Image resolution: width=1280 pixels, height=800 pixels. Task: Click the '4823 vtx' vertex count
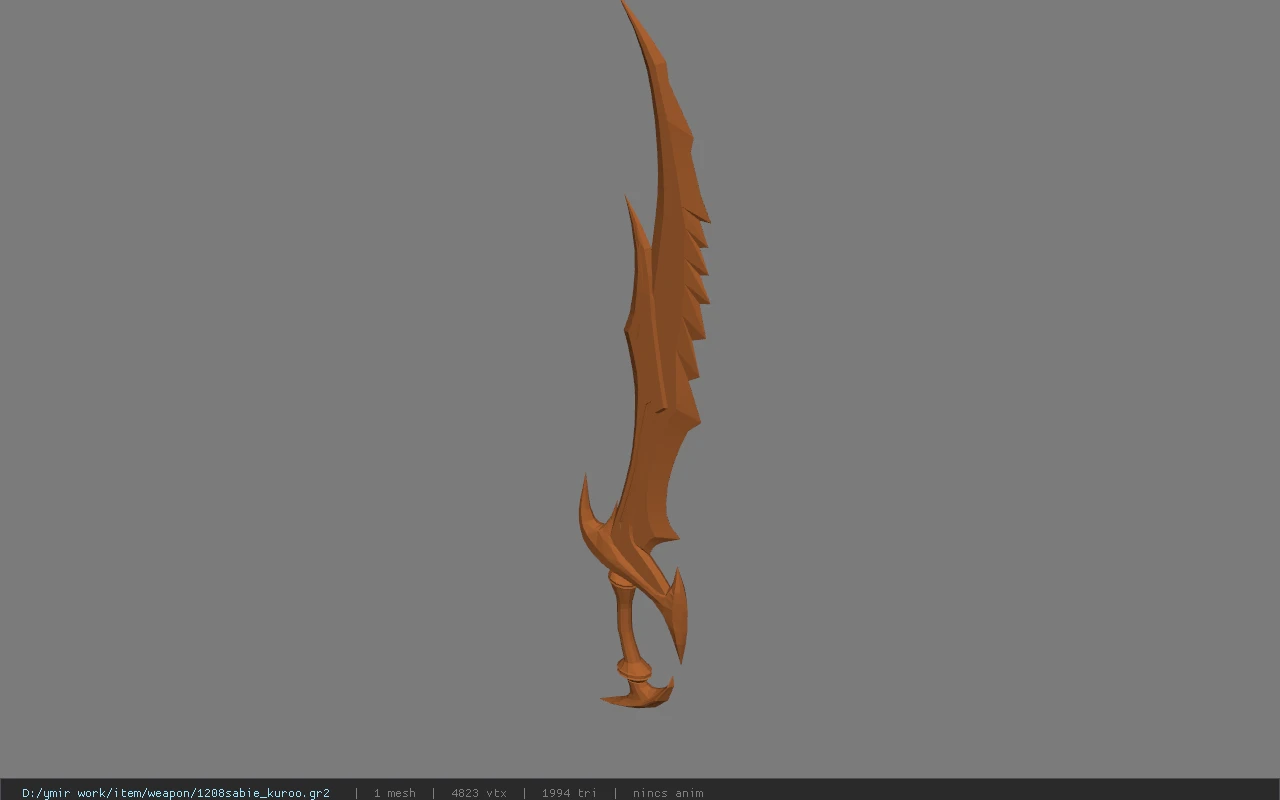click(x=478, y=793)
